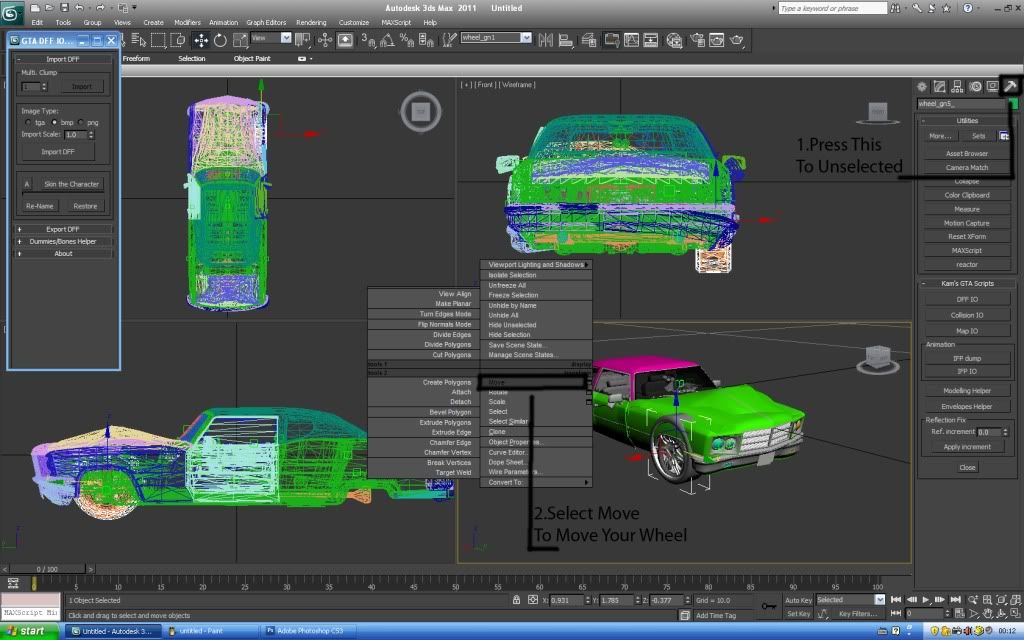This screenshot has height=640, width=1024.
Task: Expand the Dummies/Bones Helper rollout
Action: click(x=63, y=242)
